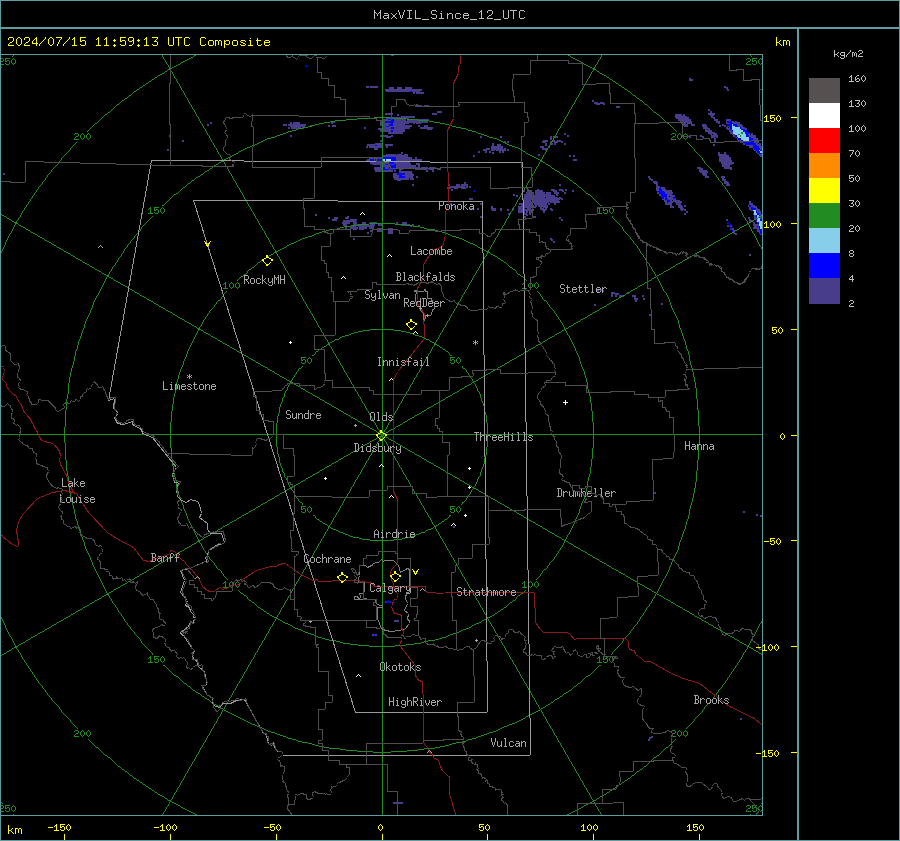Viewport: 900px width, 841px height.
Task: Click the HighRiver city label
Action: [x=415, y=702]
